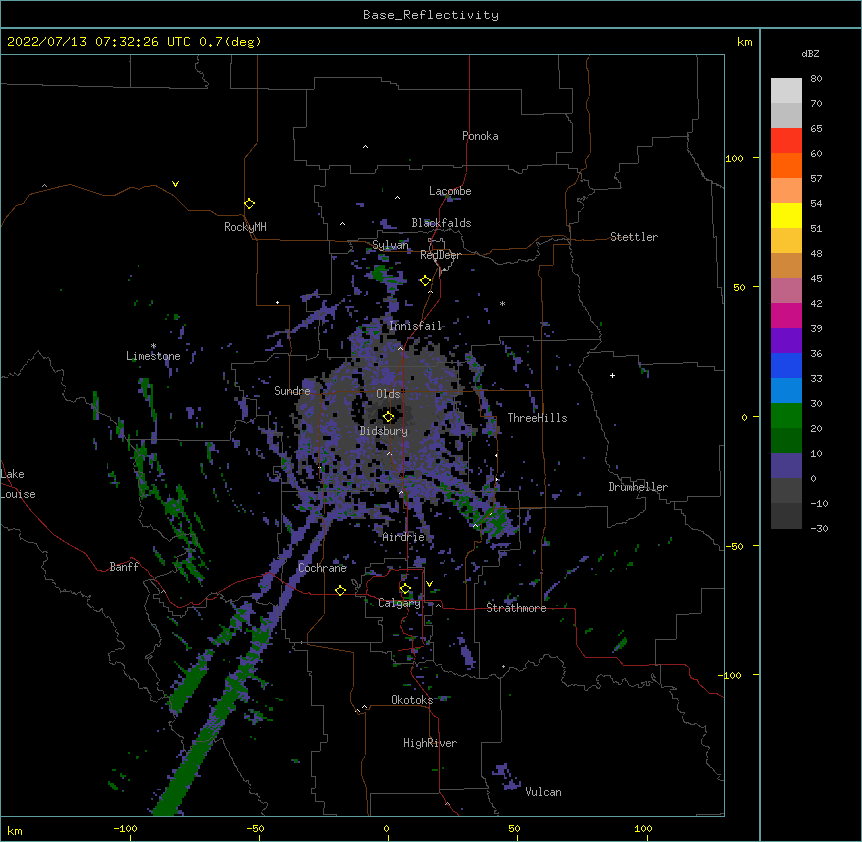Click the 80 value on the dBZ legend
Screen dimensions: 862x842
click(816, 79)
